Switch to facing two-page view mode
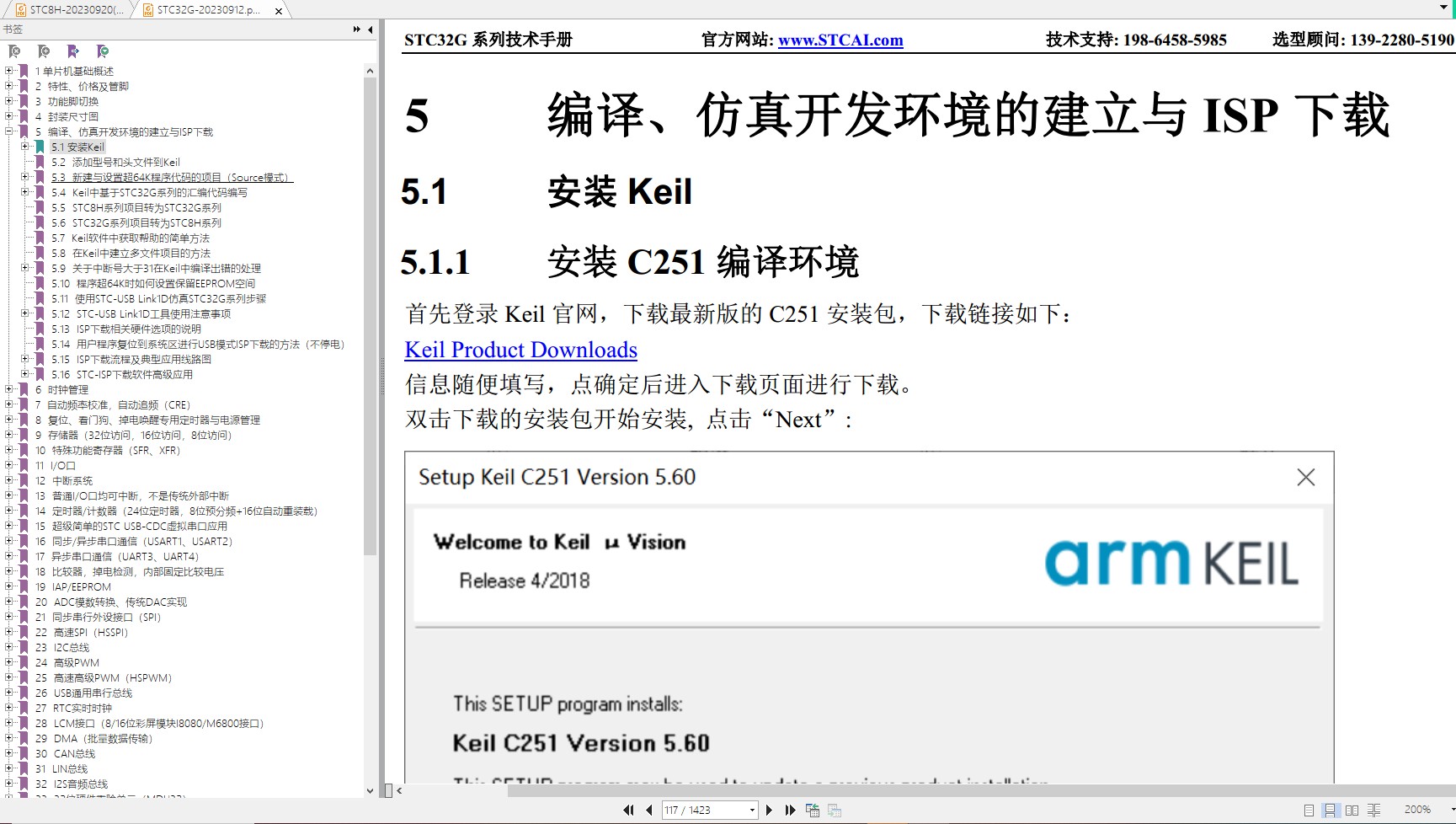The width and height of the screenshot is (1456, 824). point(1352,811)
